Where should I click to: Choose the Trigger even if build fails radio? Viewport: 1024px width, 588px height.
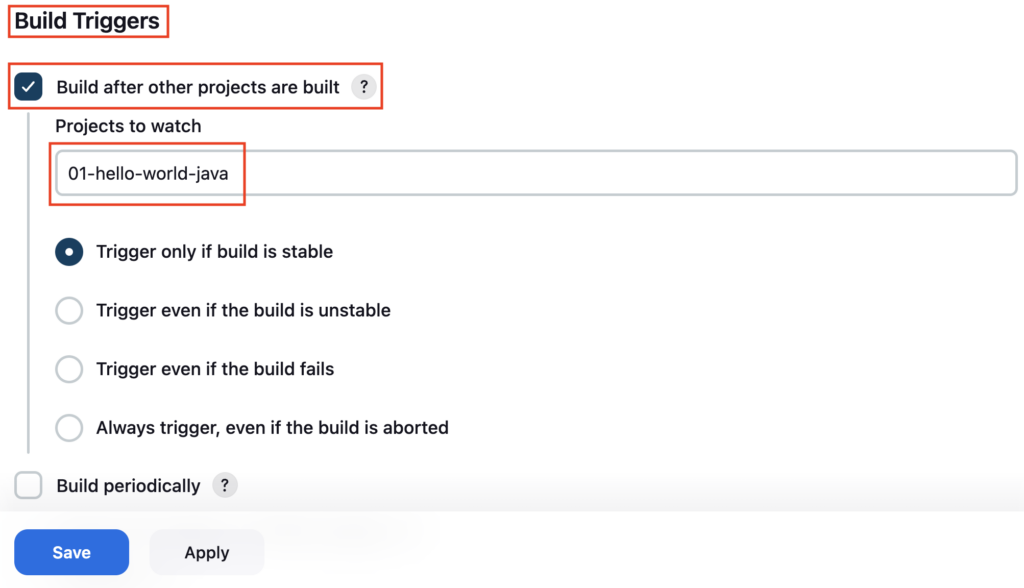click(69, 369)
